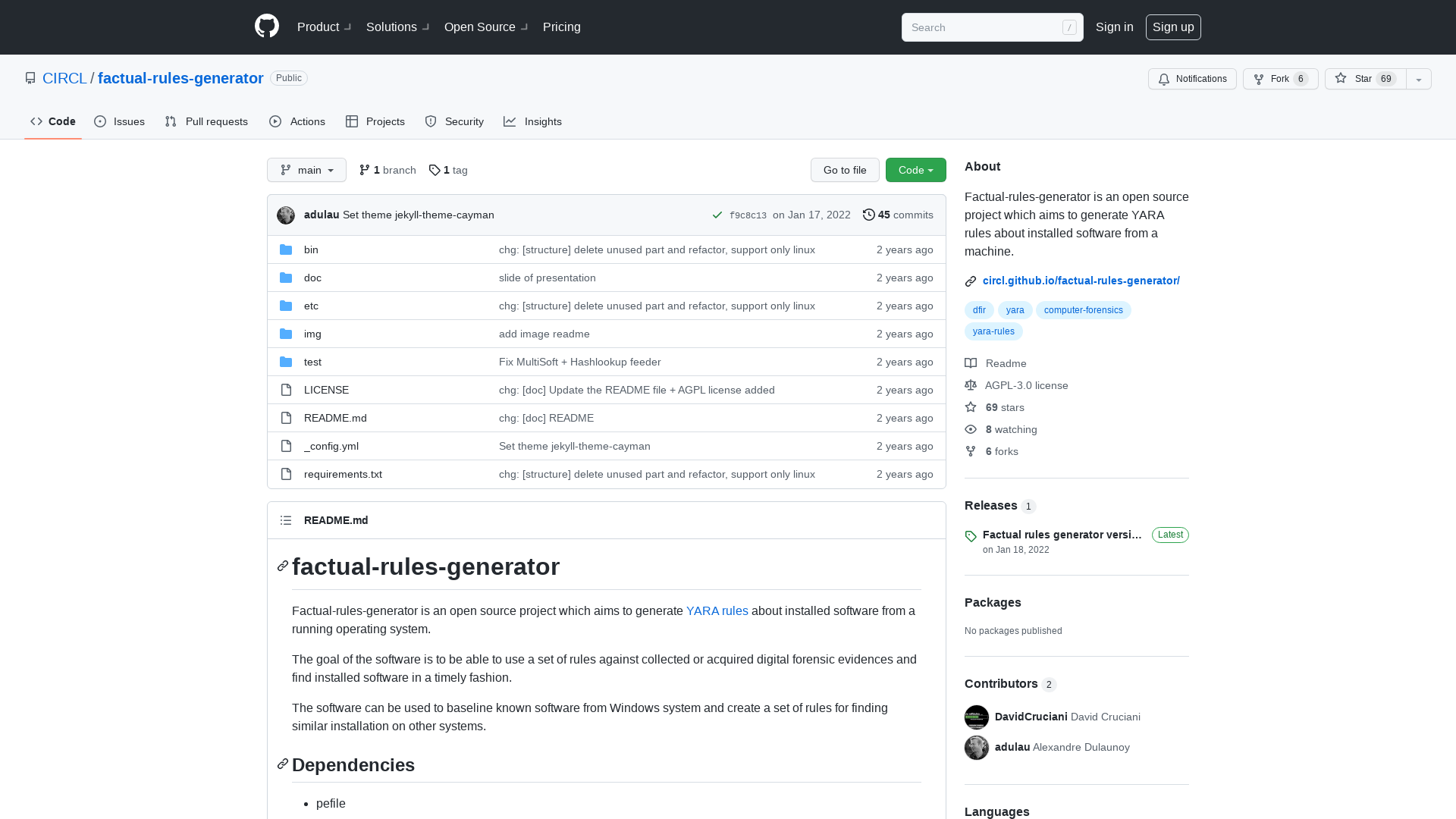The width and height of the screenshot is (1456, 819).
Task: Click the fork icon in Fork button
Action: 1259,79
